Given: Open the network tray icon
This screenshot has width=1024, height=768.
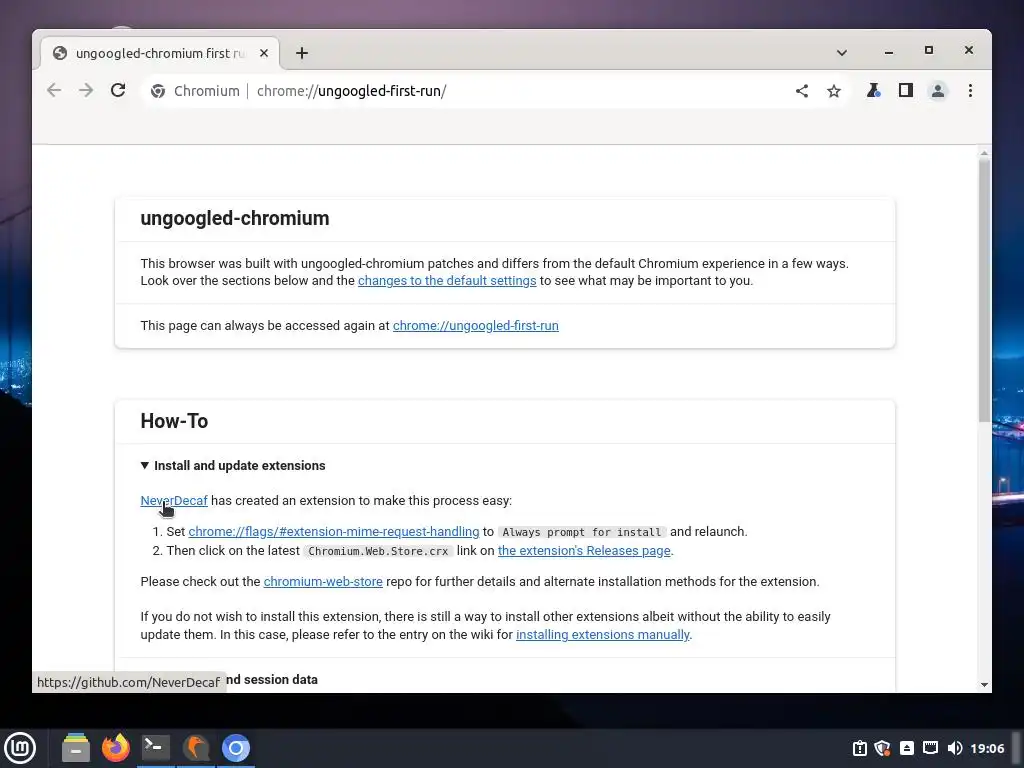Looking at the screenshot, I should [x=931, y=748].
